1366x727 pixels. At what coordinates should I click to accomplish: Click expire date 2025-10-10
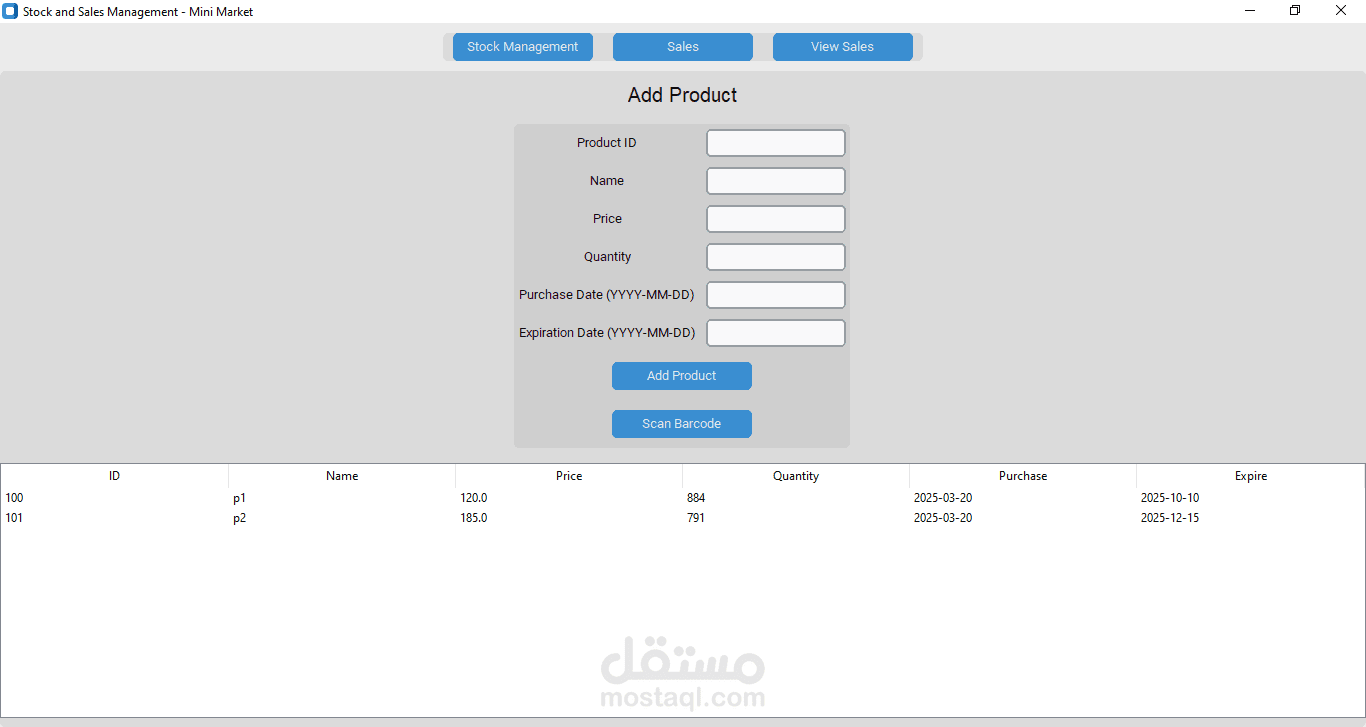click(1170, 498)
